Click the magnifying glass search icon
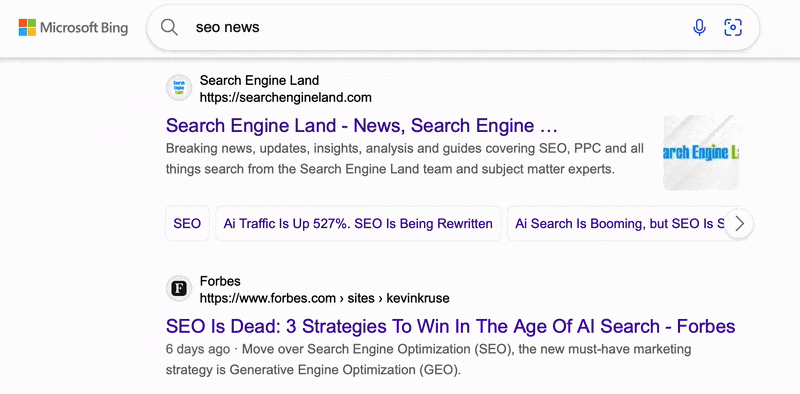Screen dimensions: 800x394 click(x=169, y=28)
